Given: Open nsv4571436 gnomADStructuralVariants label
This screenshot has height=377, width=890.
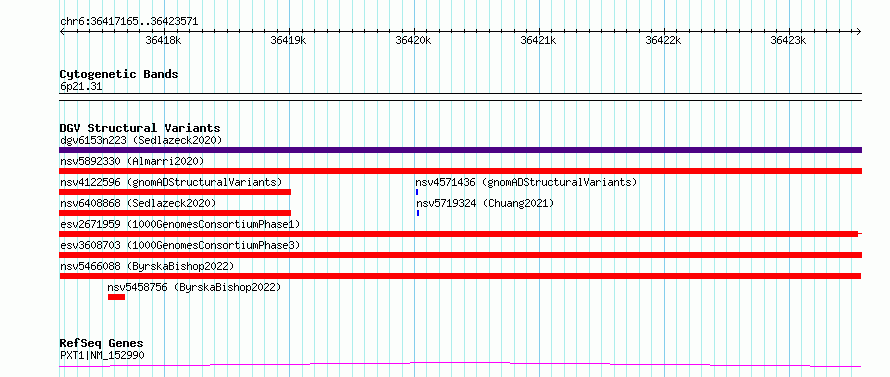Looking at the screenshot, I should 526,182.
